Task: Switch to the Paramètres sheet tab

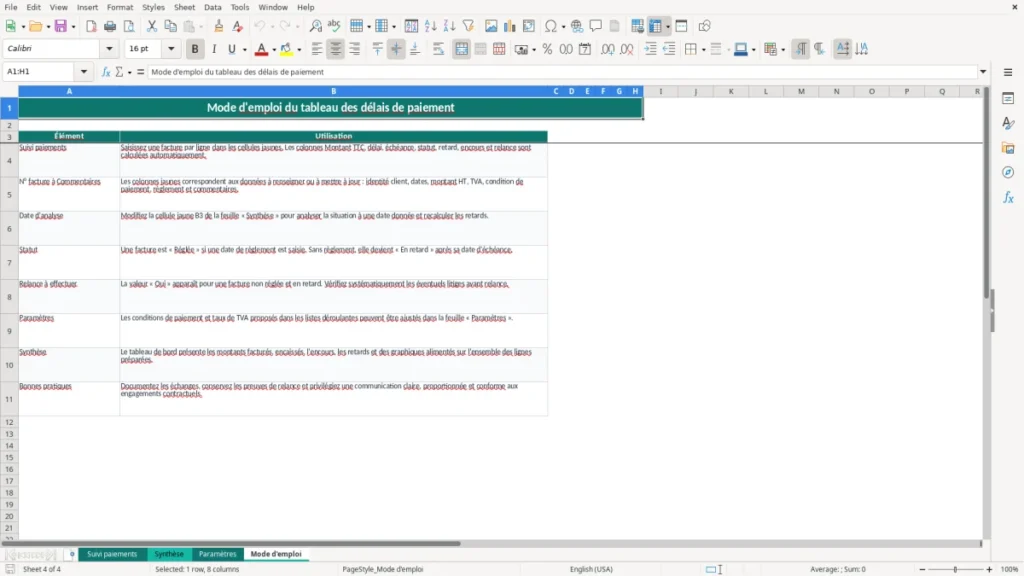Action: tap(217, 554)
